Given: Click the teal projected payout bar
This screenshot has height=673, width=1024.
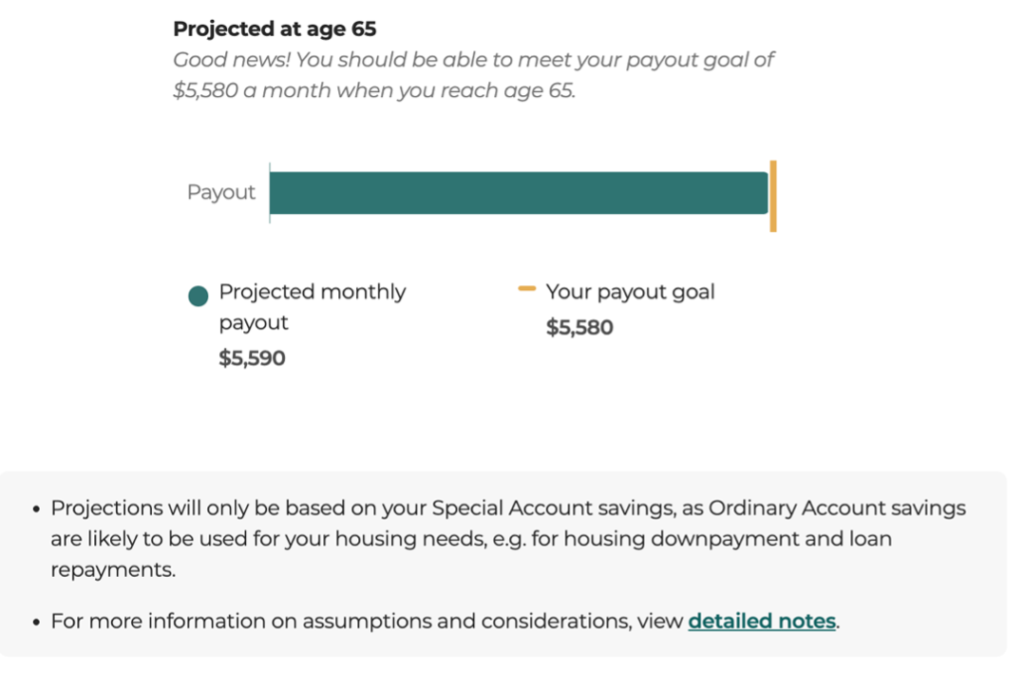Looking at the screenshot, I should [519, 193].
